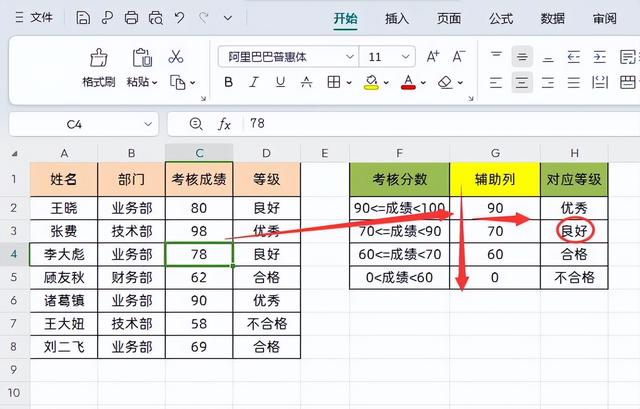The height and width of the screenshot is (409, 640).
Task: Expand the Name Box dropdown
Action: [x=148, y=124]
